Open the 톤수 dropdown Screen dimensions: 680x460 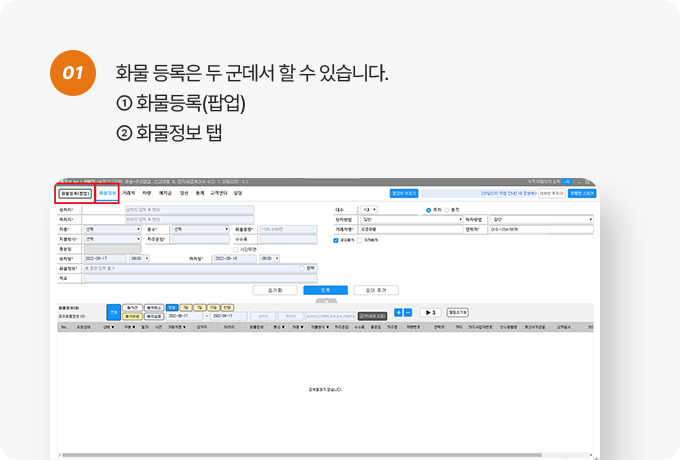[x=201, y=229]
